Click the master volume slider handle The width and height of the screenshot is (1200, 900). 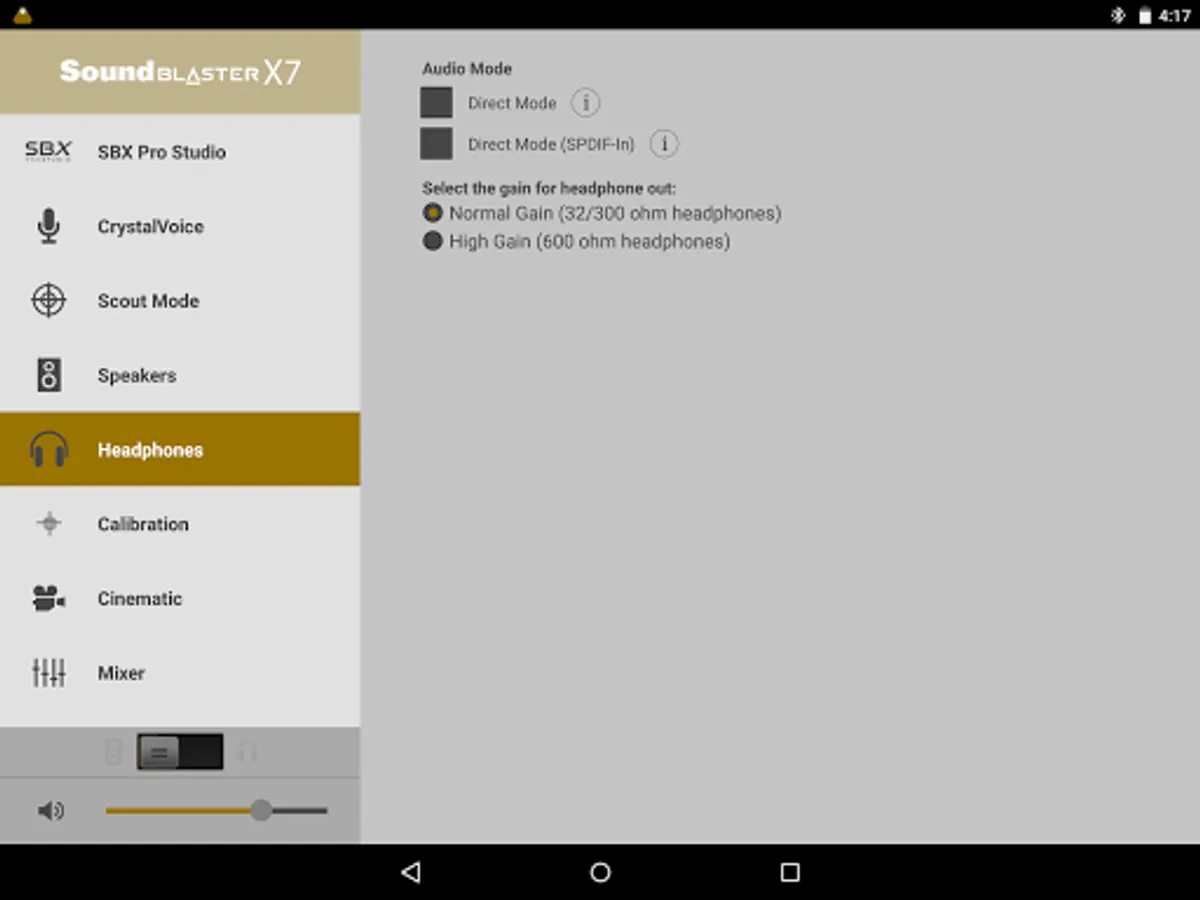[261, 810]
